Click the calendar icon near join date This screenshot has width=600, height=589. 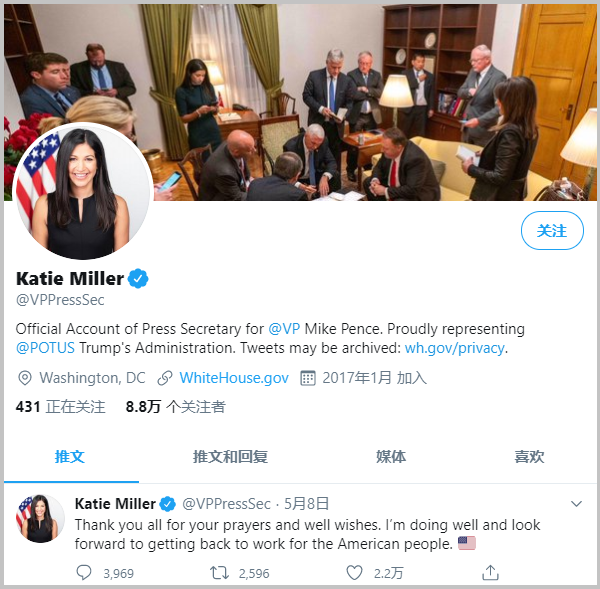308,378
